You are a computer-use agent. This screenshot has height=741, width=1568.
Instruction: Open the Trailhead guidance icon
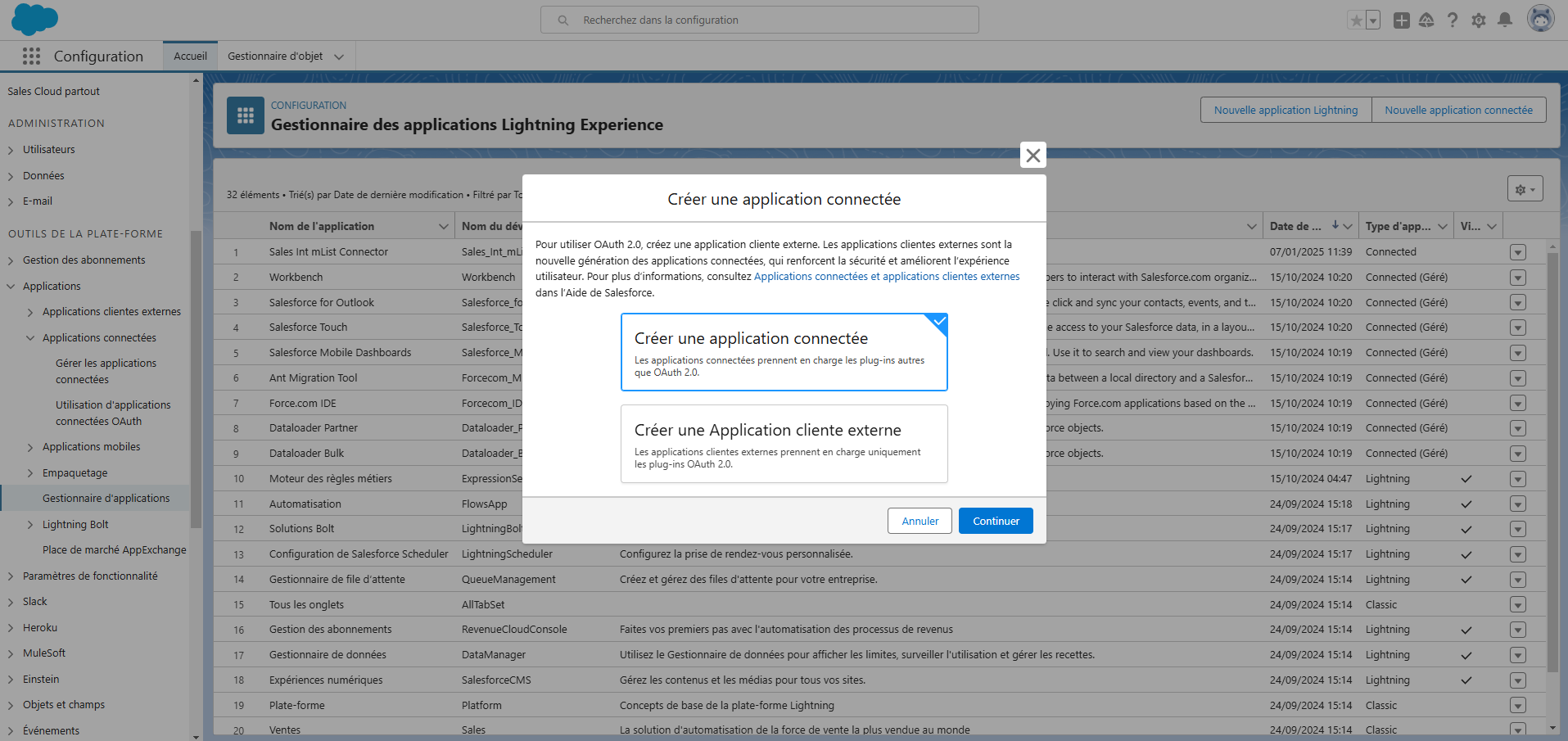coord(1426,20)
